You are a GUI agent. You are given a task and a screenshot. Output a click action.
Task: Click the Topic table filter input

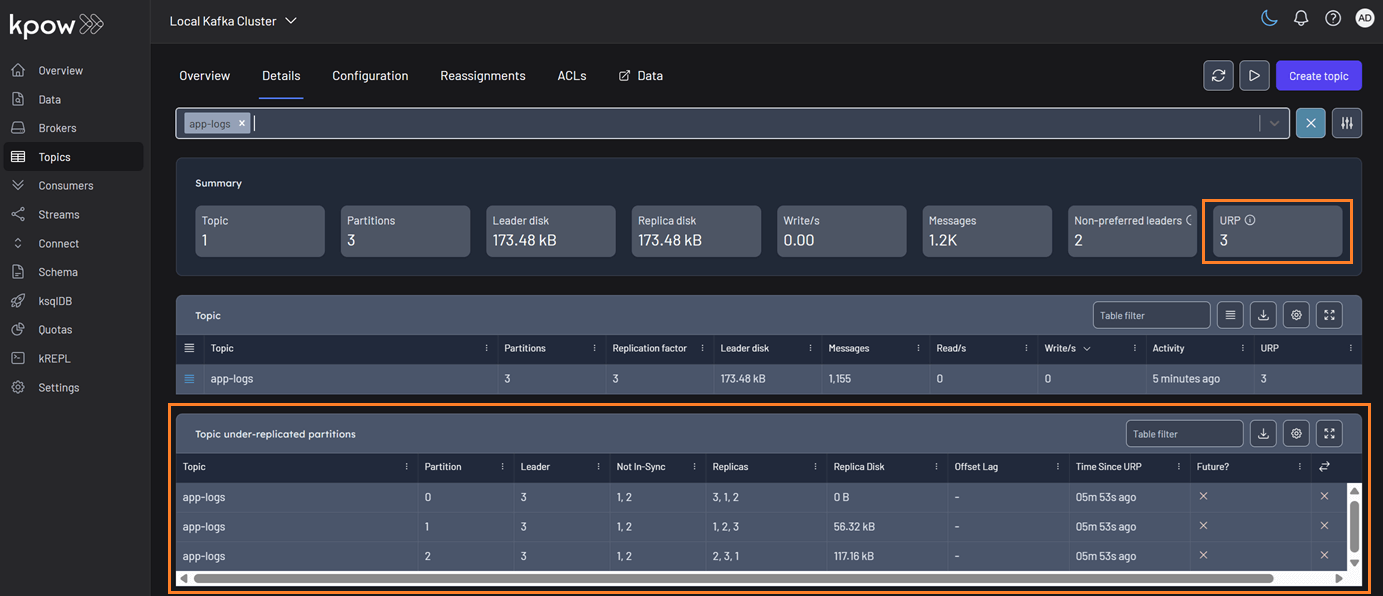pos(1151,315)
